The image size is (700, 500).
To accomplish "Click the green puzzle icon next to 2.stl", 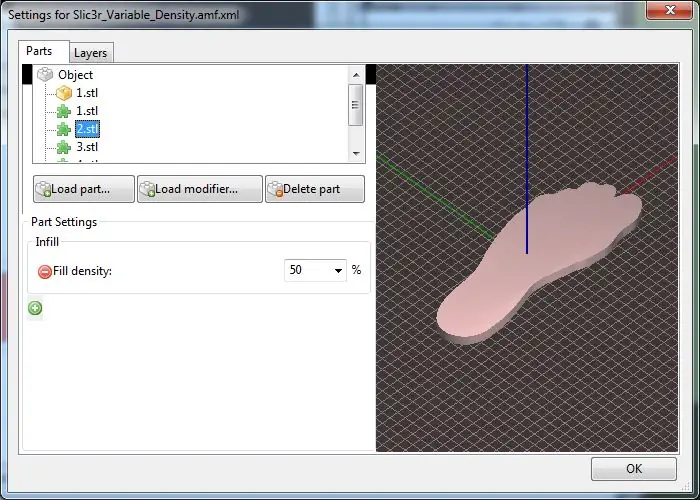I will point(64,129).
